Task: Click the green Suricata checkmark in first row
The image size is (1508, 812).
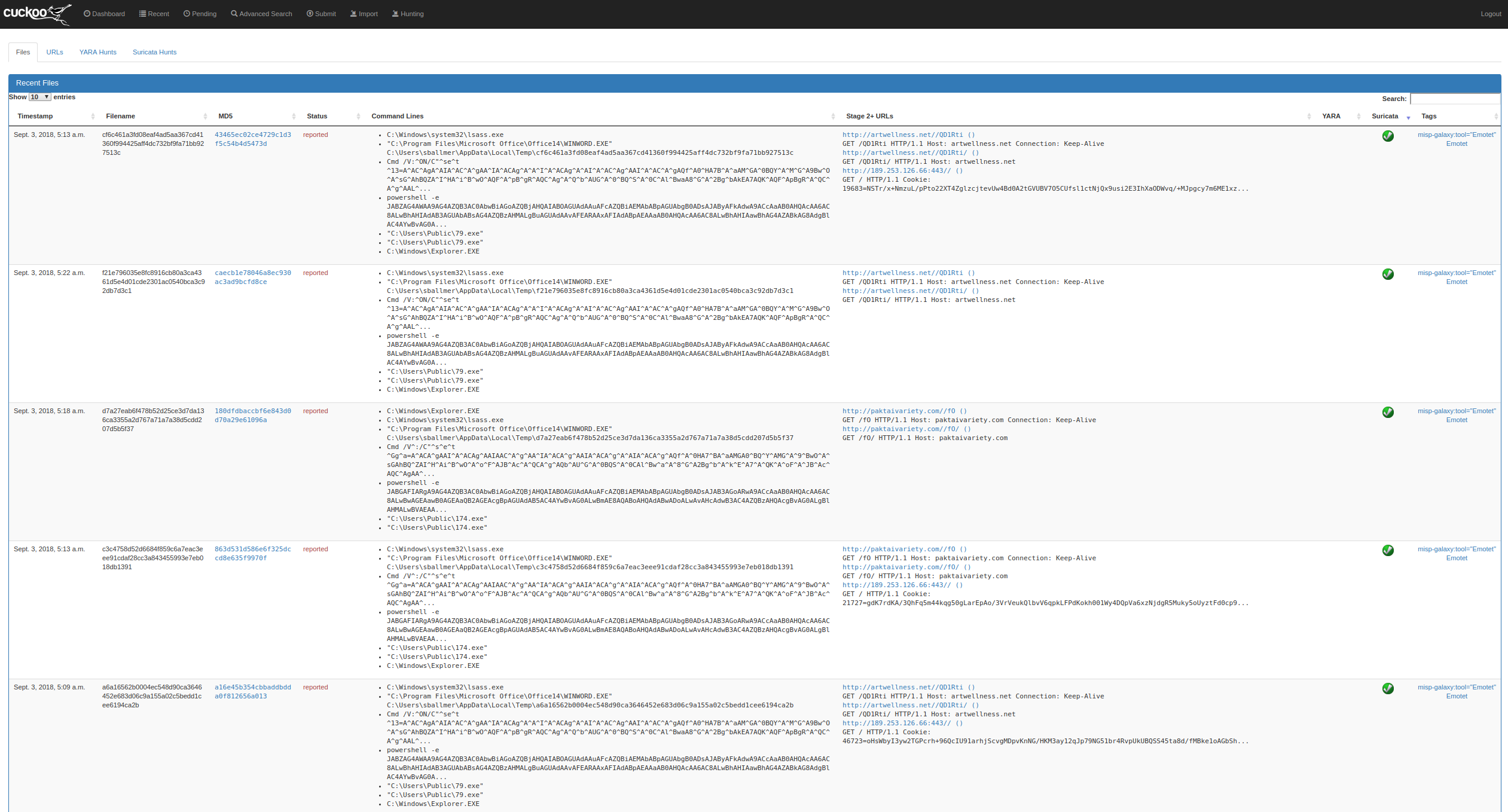Action: coord(1388,136)
